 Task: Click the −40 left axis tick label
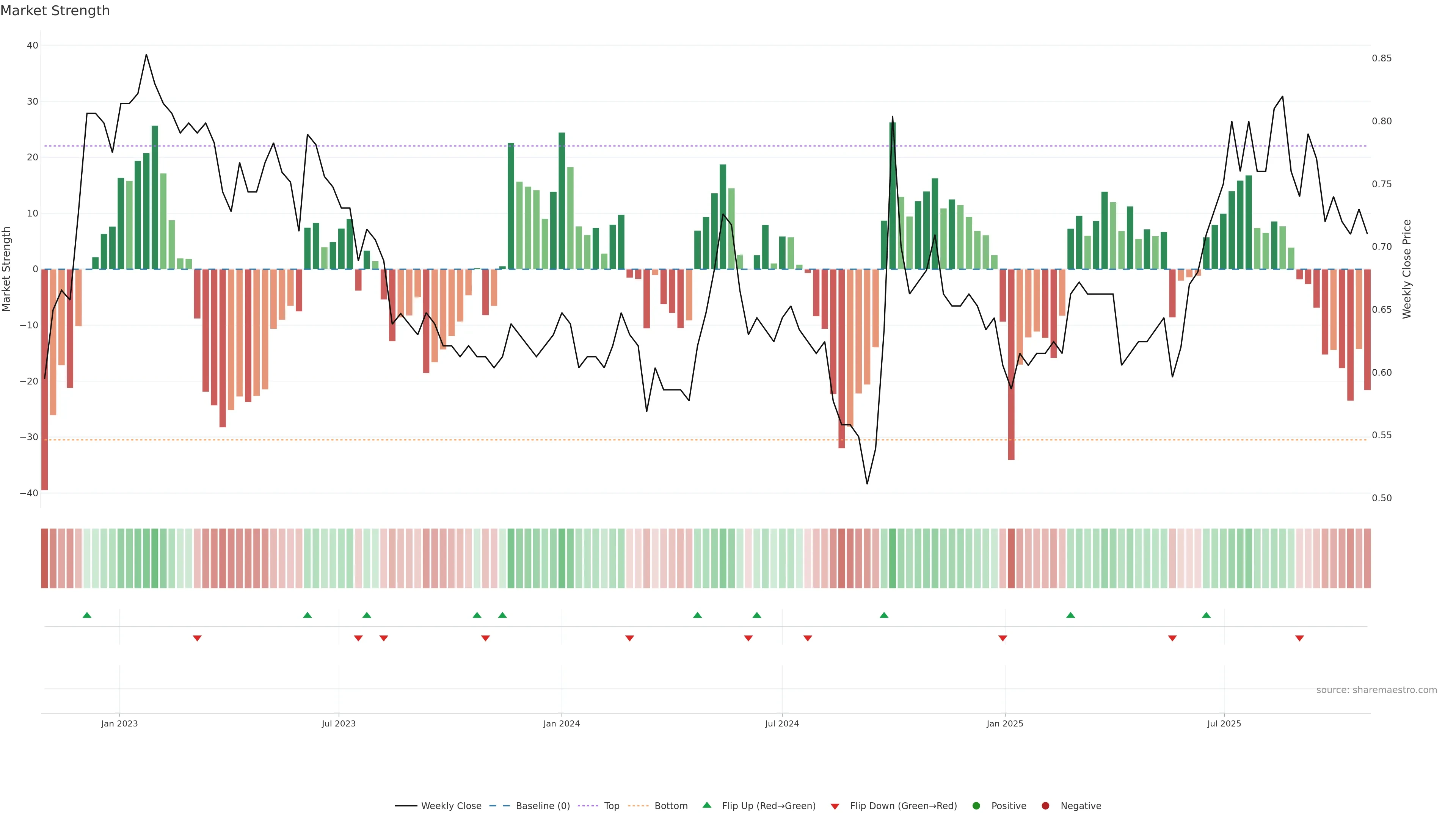(29, 493)
